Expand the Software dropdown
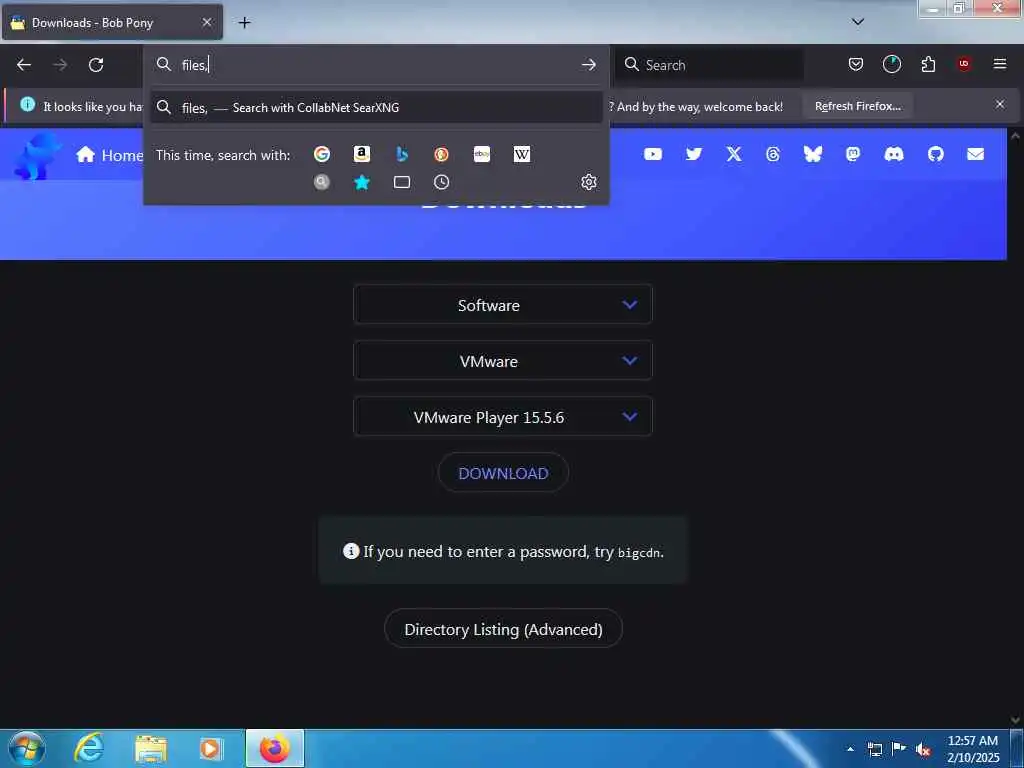This screenshot has width=1024, height=768. [503, 304]
